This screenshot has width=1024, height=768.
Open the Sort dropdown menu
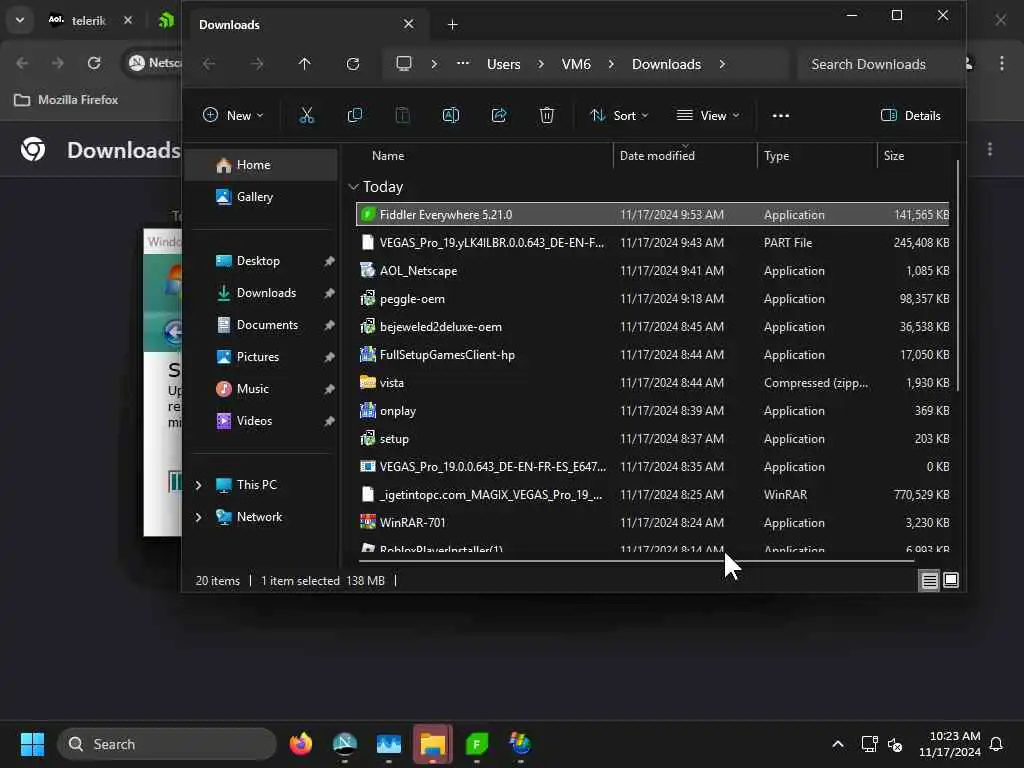point(619,116)
